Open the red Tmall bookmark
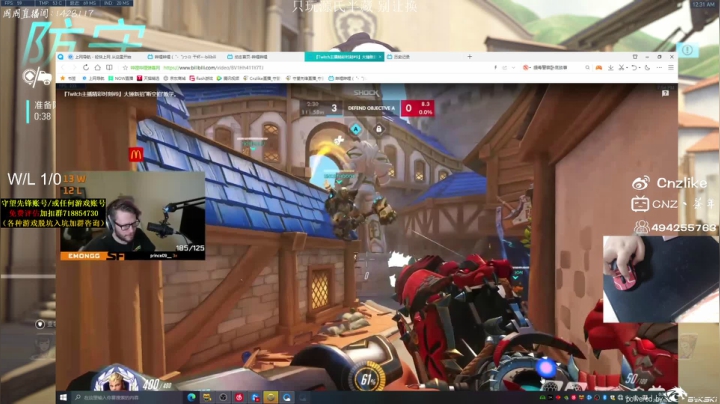 coord(148,79)
